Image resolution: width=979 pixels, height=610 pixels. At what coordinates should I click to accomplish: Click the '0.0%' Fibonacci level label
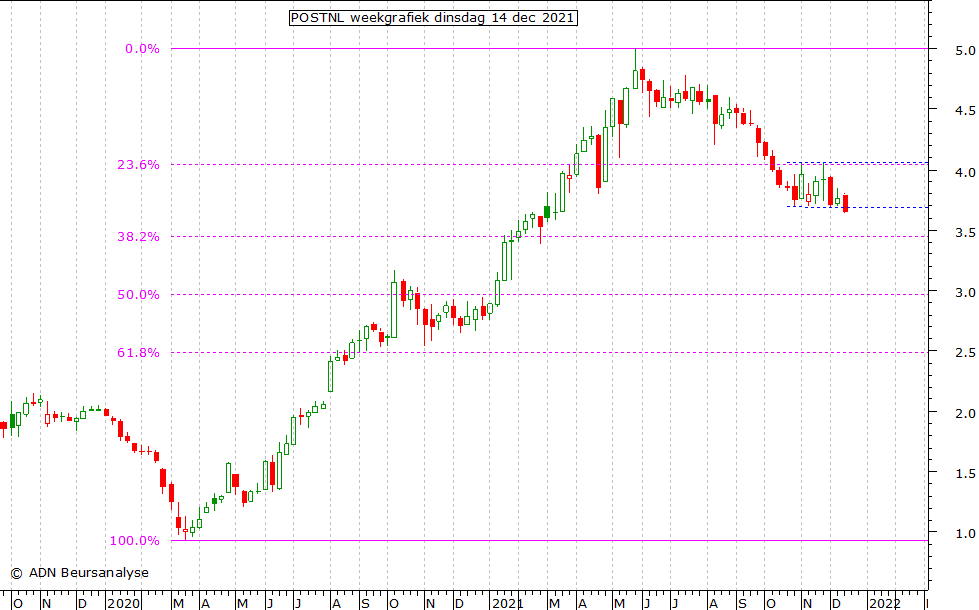142,49
